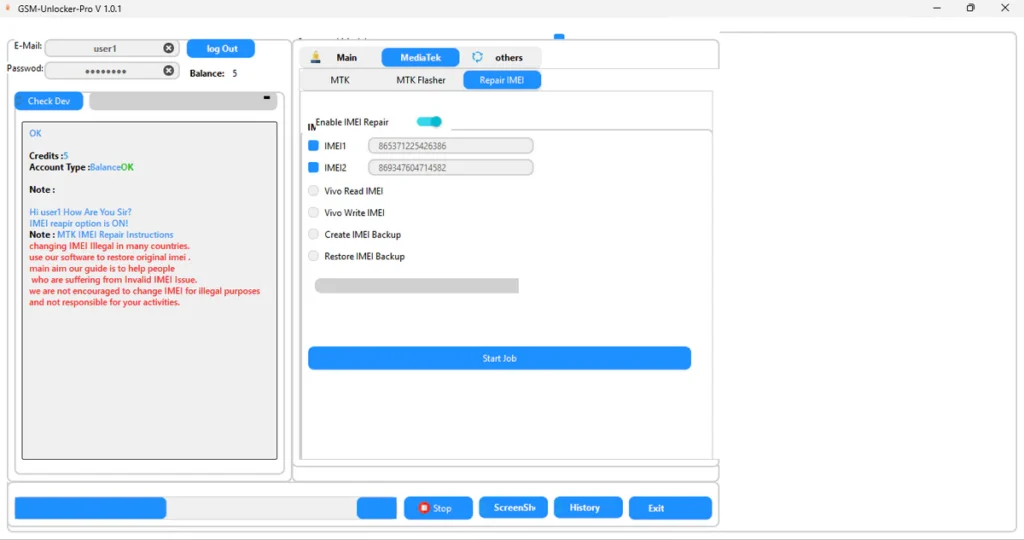Click the log Out button
Screen dimensions: 1024x540
(x=221, y=48)
